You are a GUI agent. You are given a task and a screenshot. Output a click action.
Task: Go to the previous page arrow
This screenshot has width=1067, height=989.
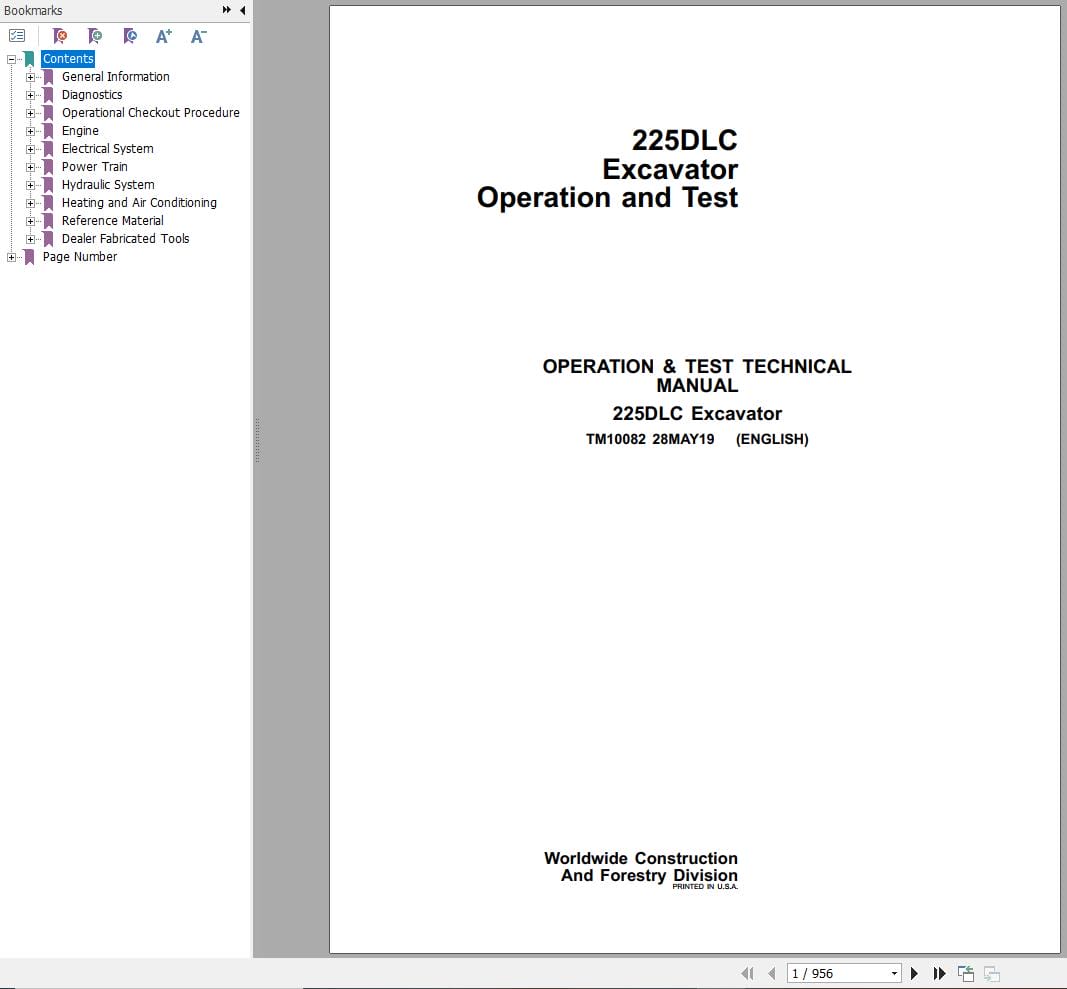771,973
